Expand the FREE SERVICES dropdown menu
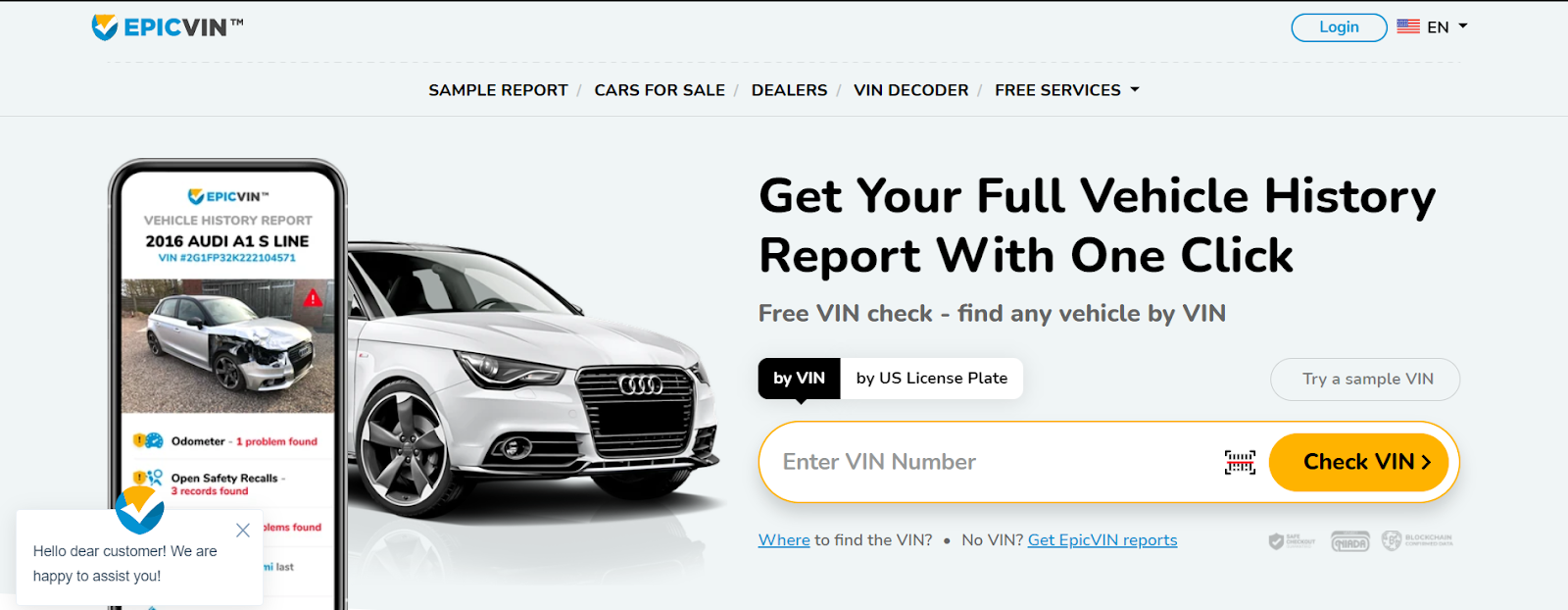This screenshot has width=1568, height=610. click(x=1067, y=90)
